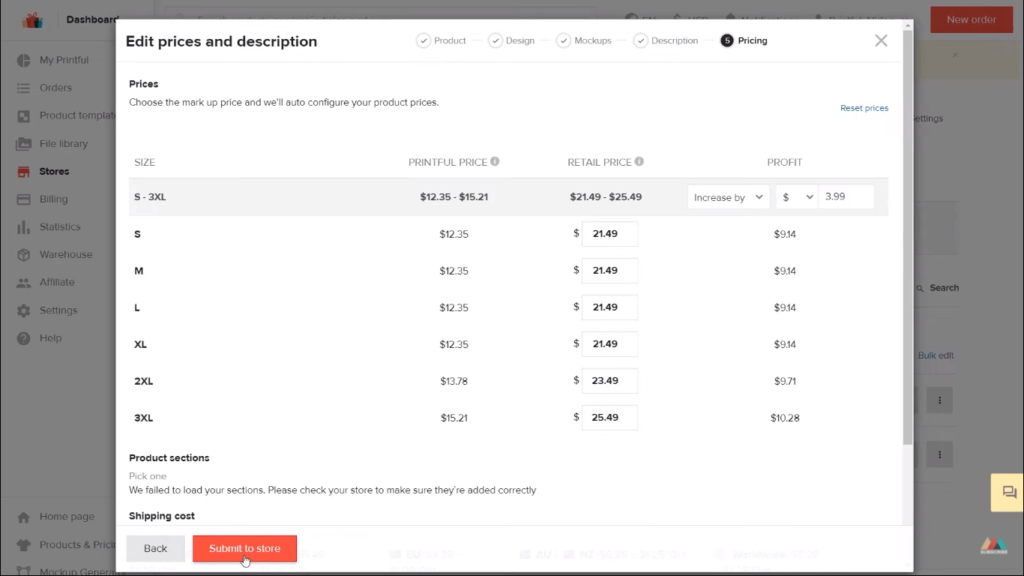Screen dimensions: 1024x576
Task: Open Dashboard title in header
Action: coord(92,20)
